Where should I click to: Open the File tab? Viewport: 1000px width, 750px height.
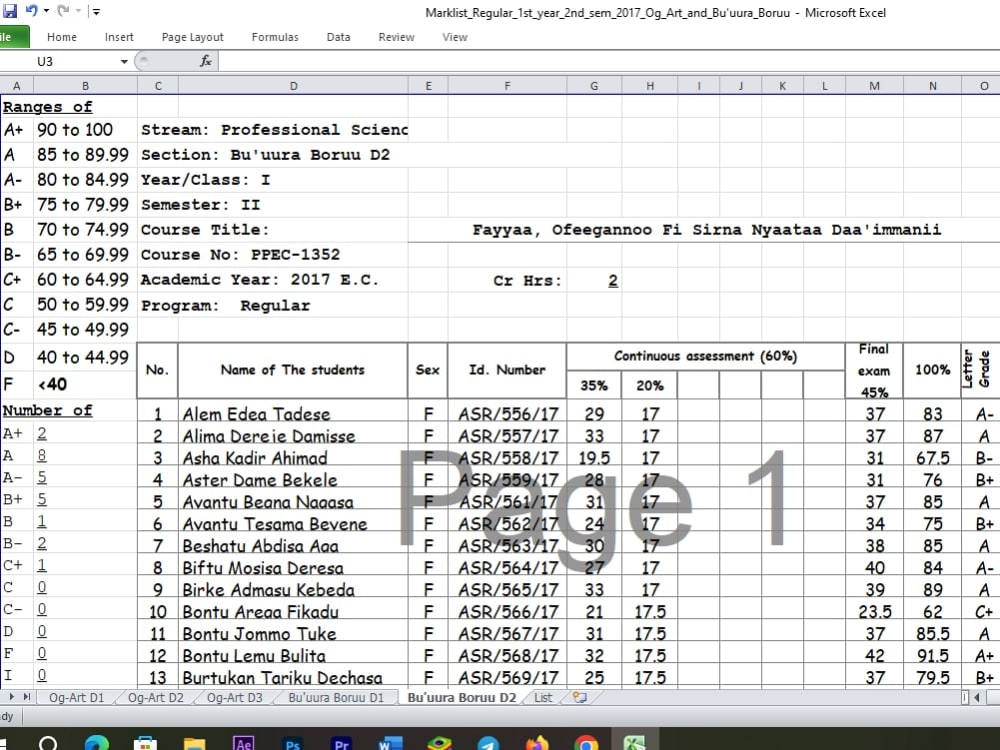pos(13,37)
